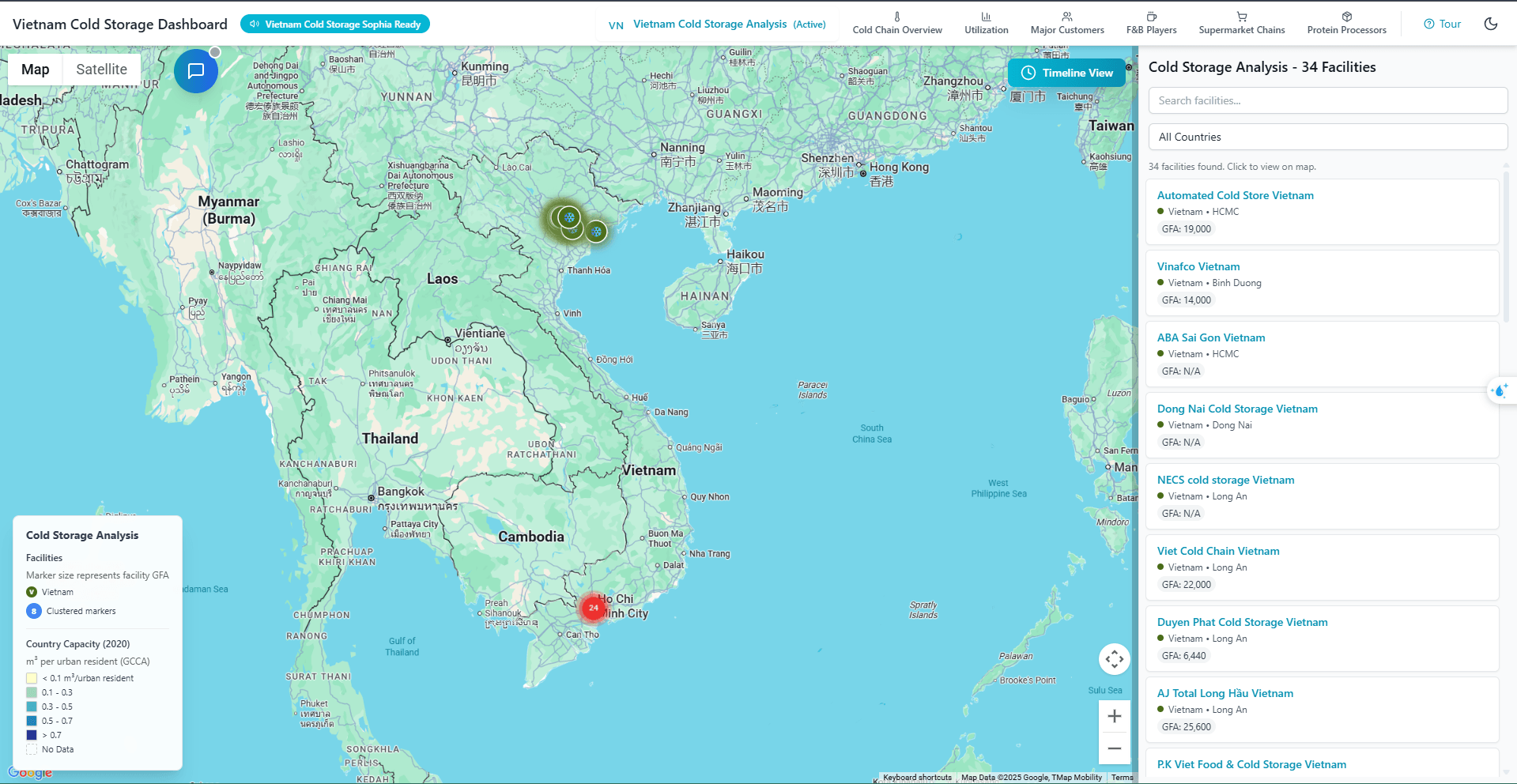The image size is (1517, 784).
Task: Click the map zoom in plus button
Action: [1114, 716]
